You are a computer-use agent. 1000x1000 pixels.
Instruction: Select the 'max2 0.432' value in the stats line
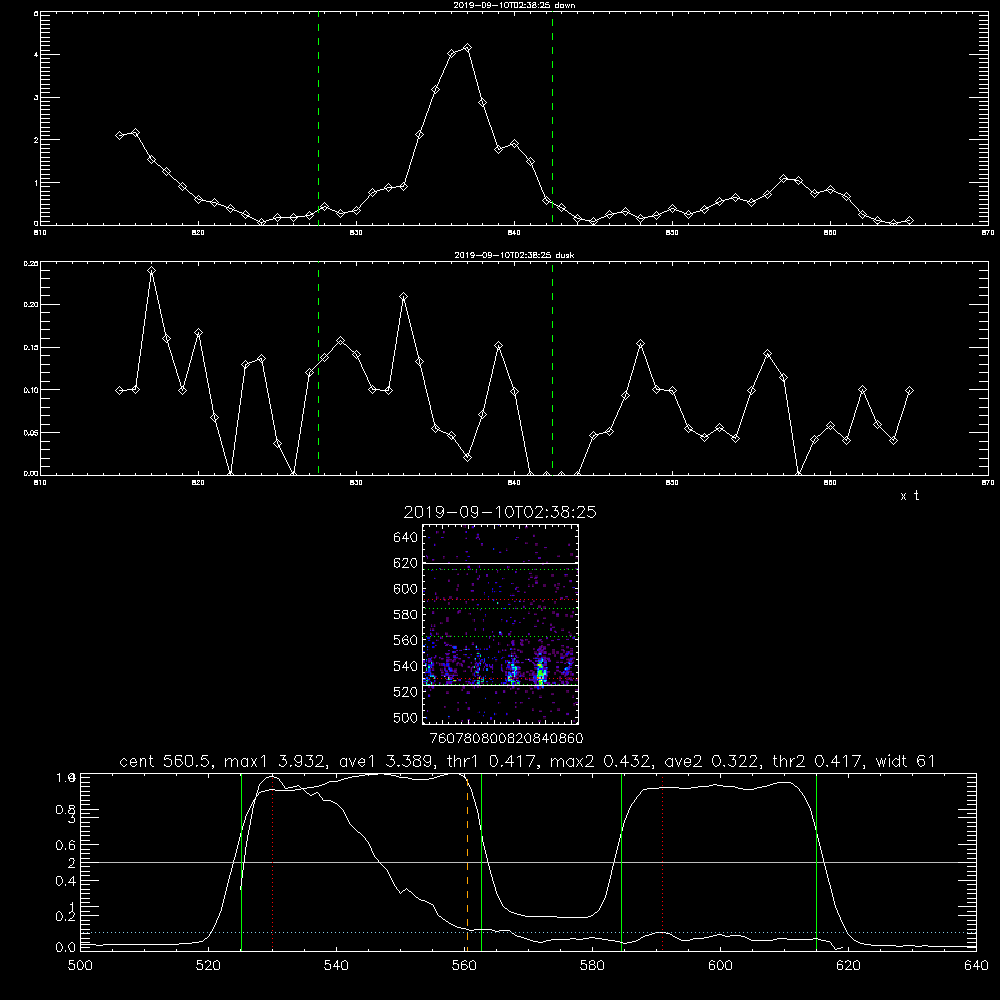point(601,761)
